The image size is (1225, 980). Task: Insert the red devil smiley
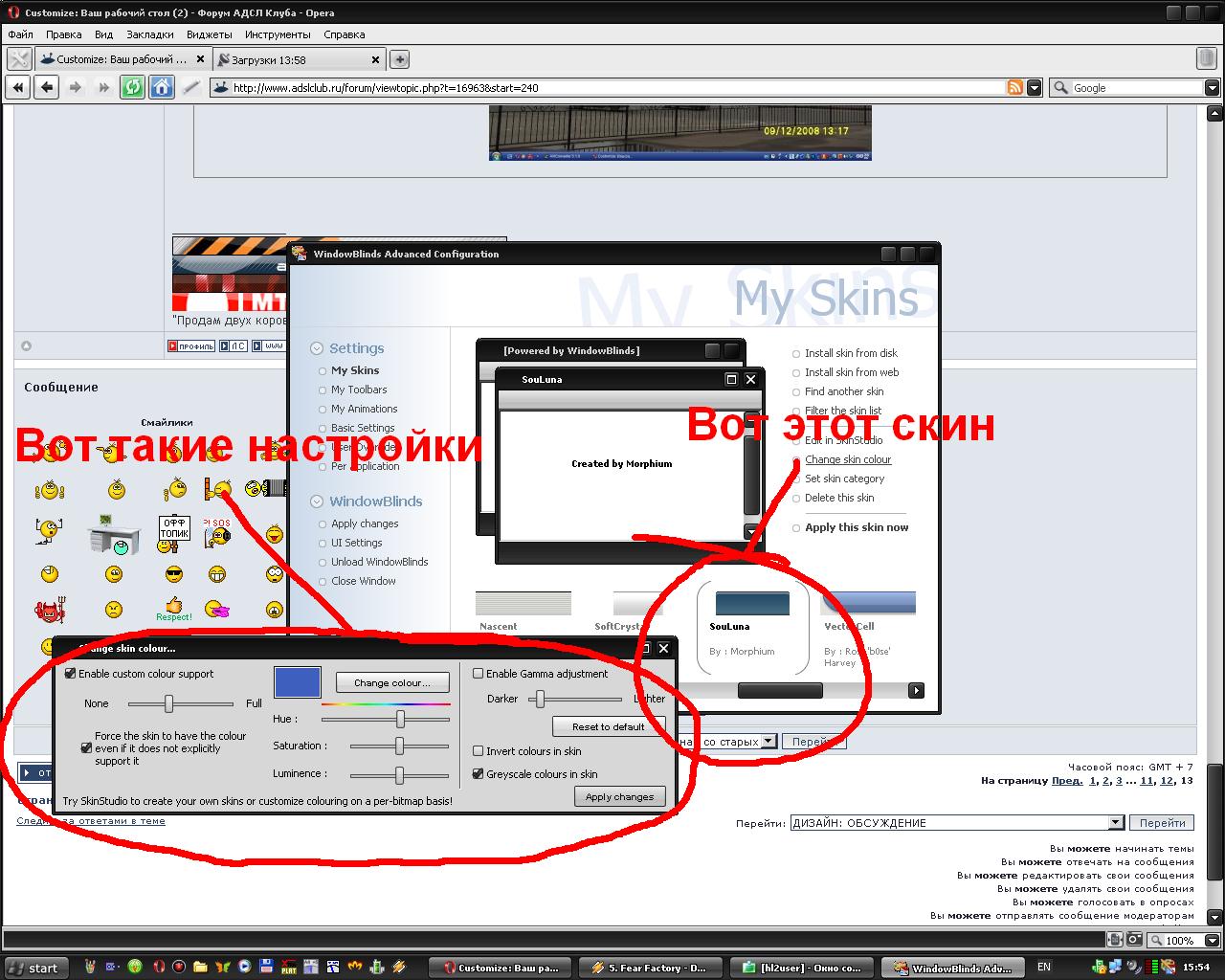[48, 609]
